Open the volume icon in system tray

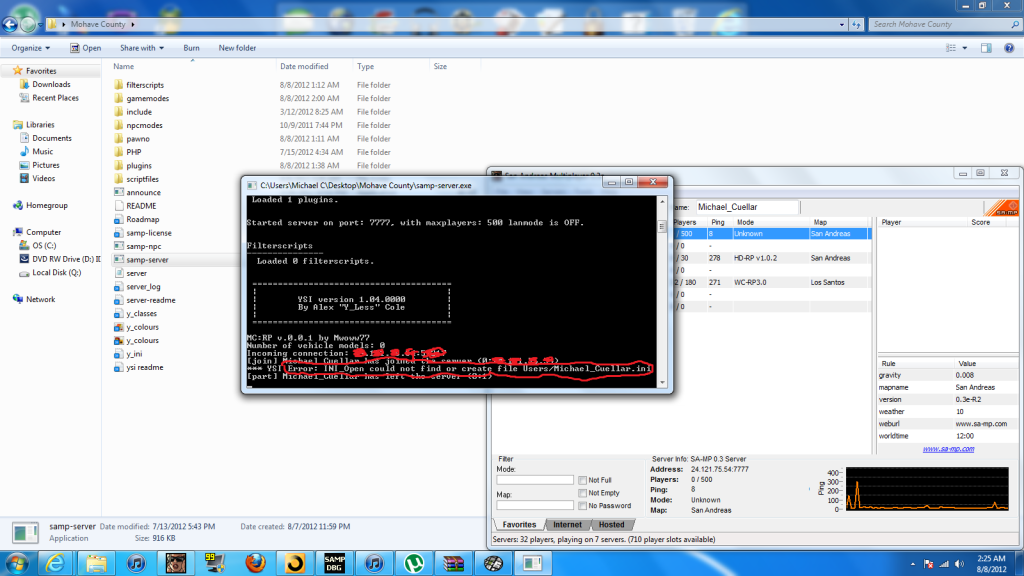tap(959, 564)
